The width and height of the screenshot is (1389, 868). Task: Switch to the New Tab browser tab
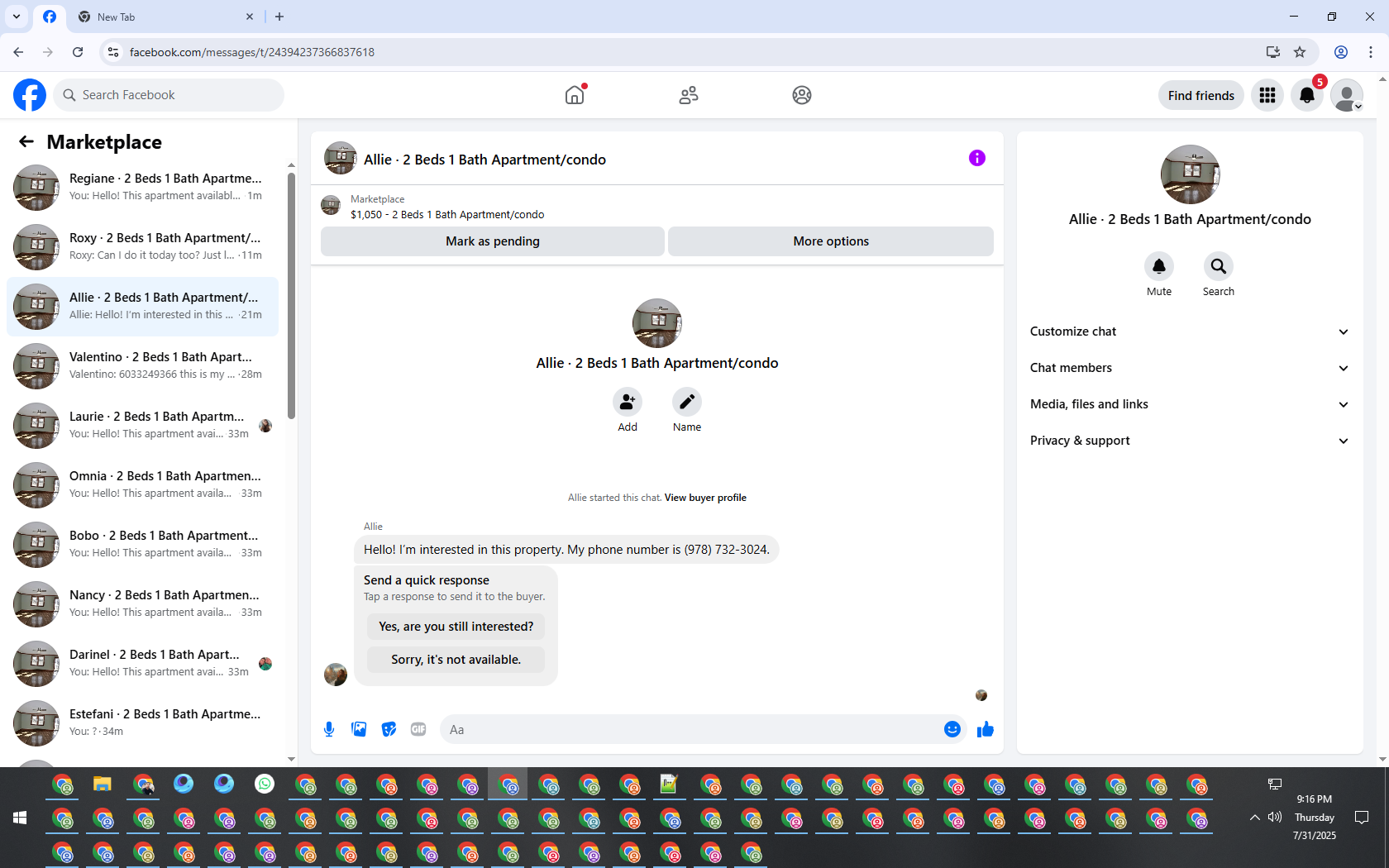[165, 17]
